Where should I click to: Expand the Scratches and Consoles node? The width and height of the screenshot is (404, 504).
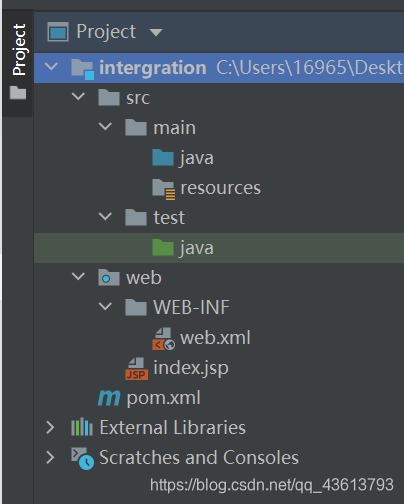[50, 457]
